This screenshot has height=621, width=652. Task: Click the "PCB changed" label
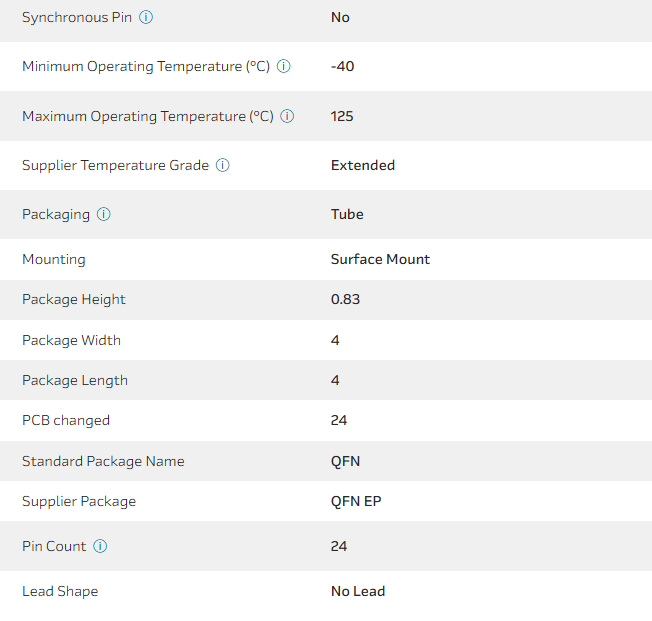(66, 420)
